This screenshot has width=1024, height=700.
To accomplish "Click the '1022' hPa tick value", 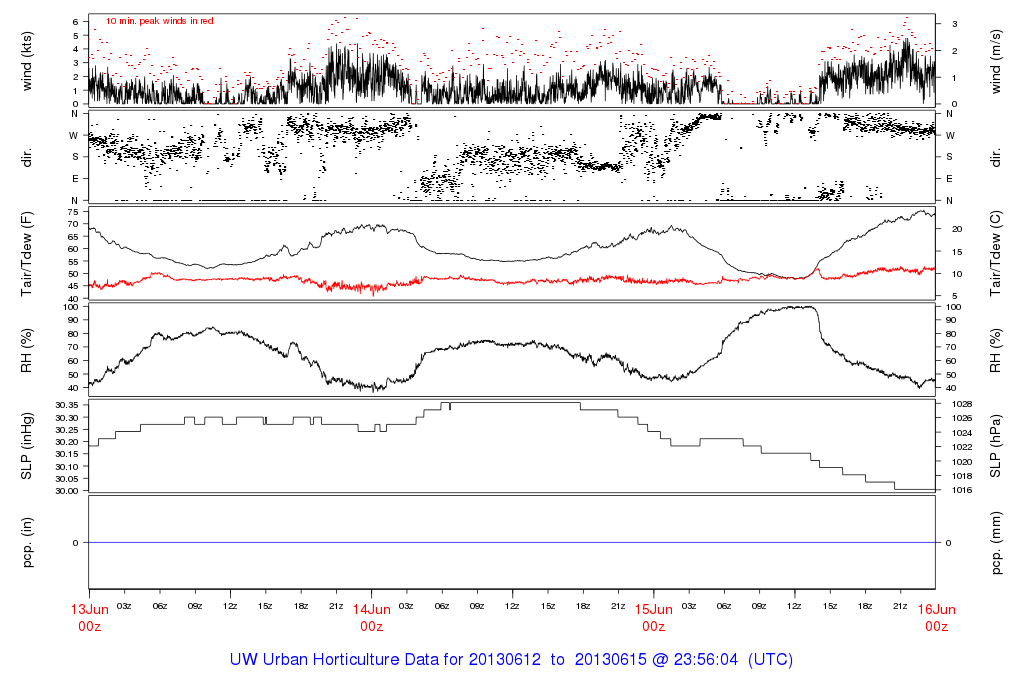I will (962, 447).
